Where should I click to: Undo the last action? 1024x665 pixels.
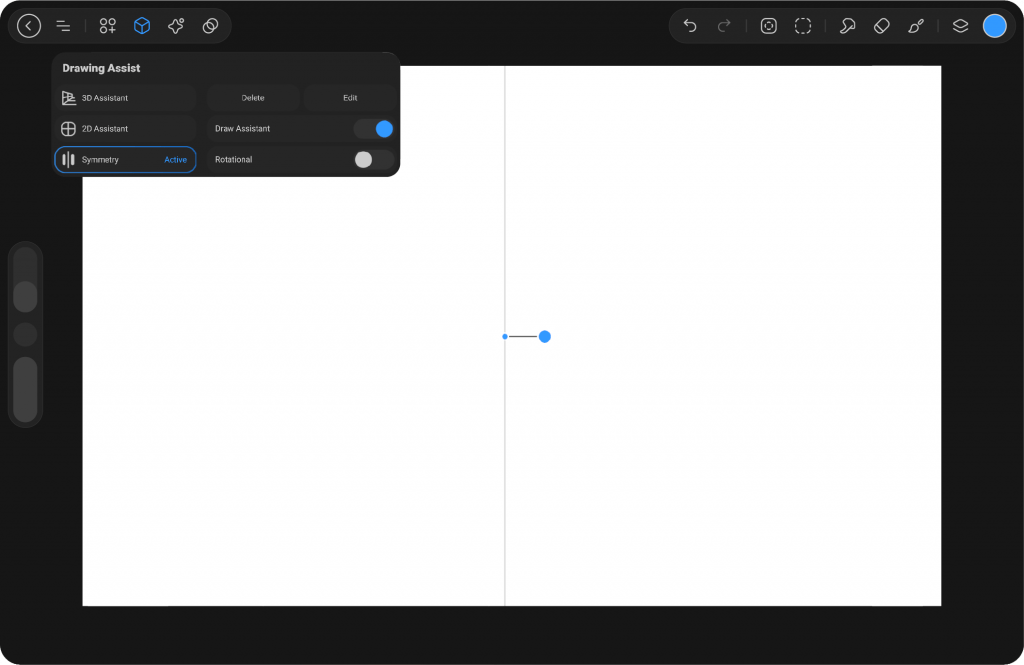pyautogui.click(x=690, y=26)
